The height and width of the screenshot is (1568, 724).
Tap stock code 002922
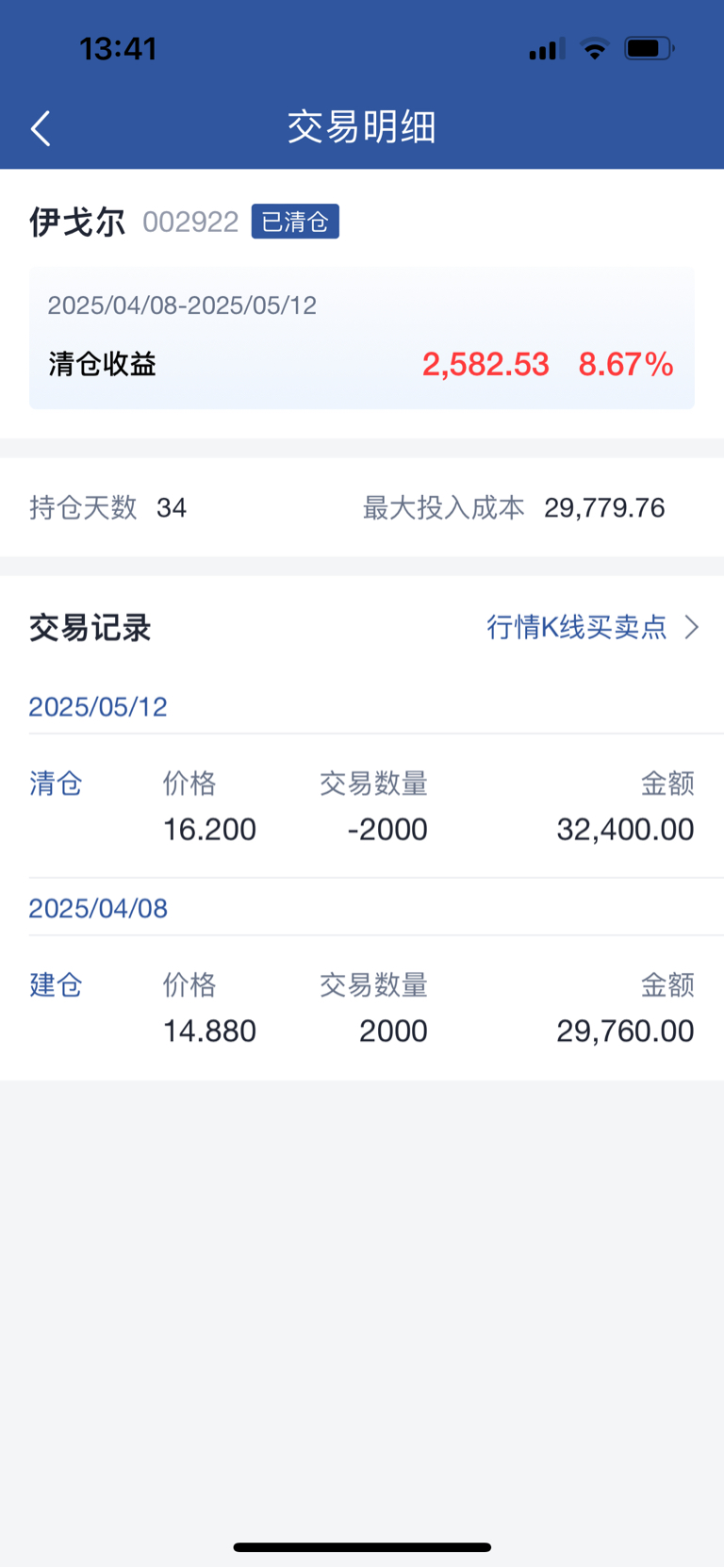190,223
